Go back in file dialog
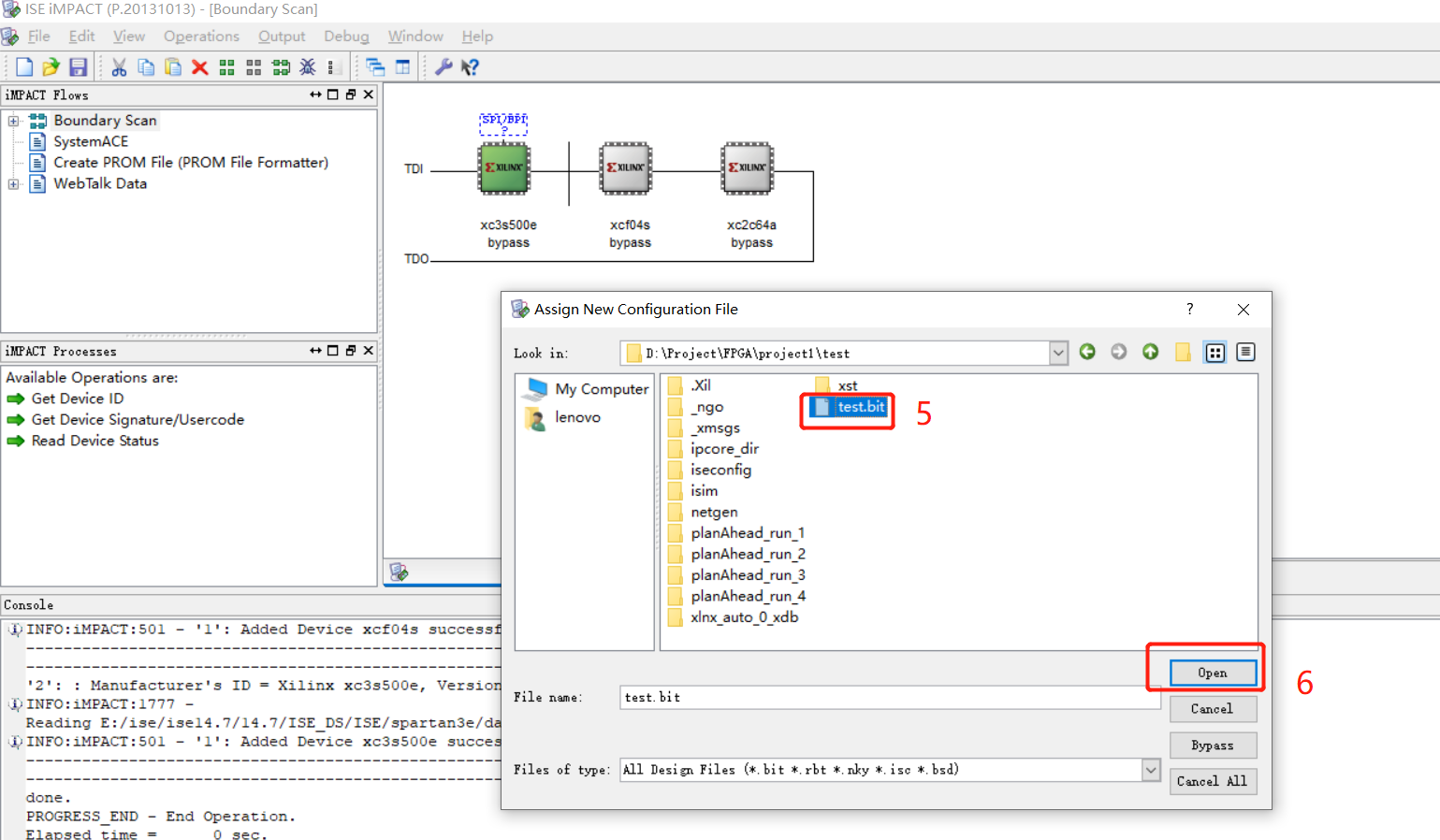This screenshot has height=840, width=1440. click(1087, 352)
